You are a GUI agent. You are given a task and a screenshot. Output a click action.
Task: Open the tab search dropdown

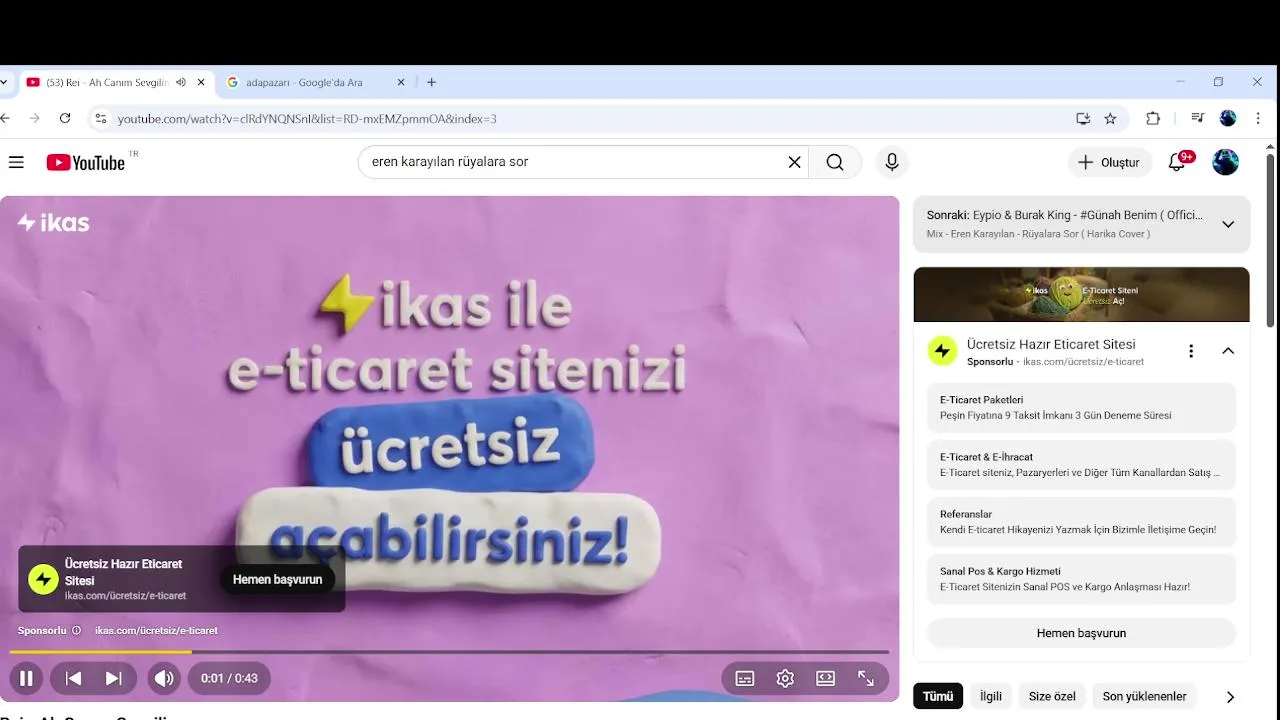tap(4, 82)
